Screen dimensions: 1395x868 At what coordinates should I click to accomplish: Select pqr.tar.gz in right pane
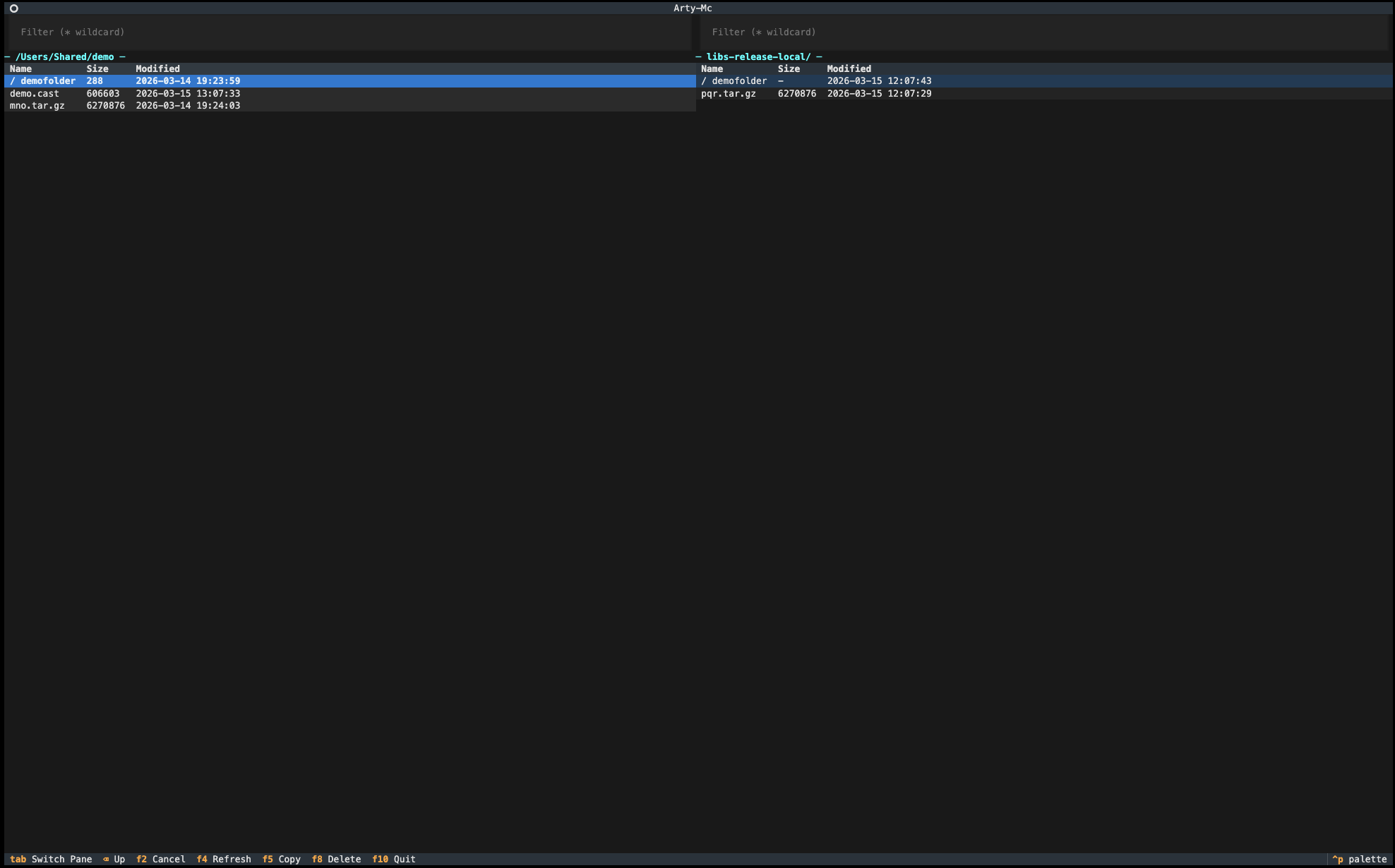pyautogui.click(x=729, y=94)
